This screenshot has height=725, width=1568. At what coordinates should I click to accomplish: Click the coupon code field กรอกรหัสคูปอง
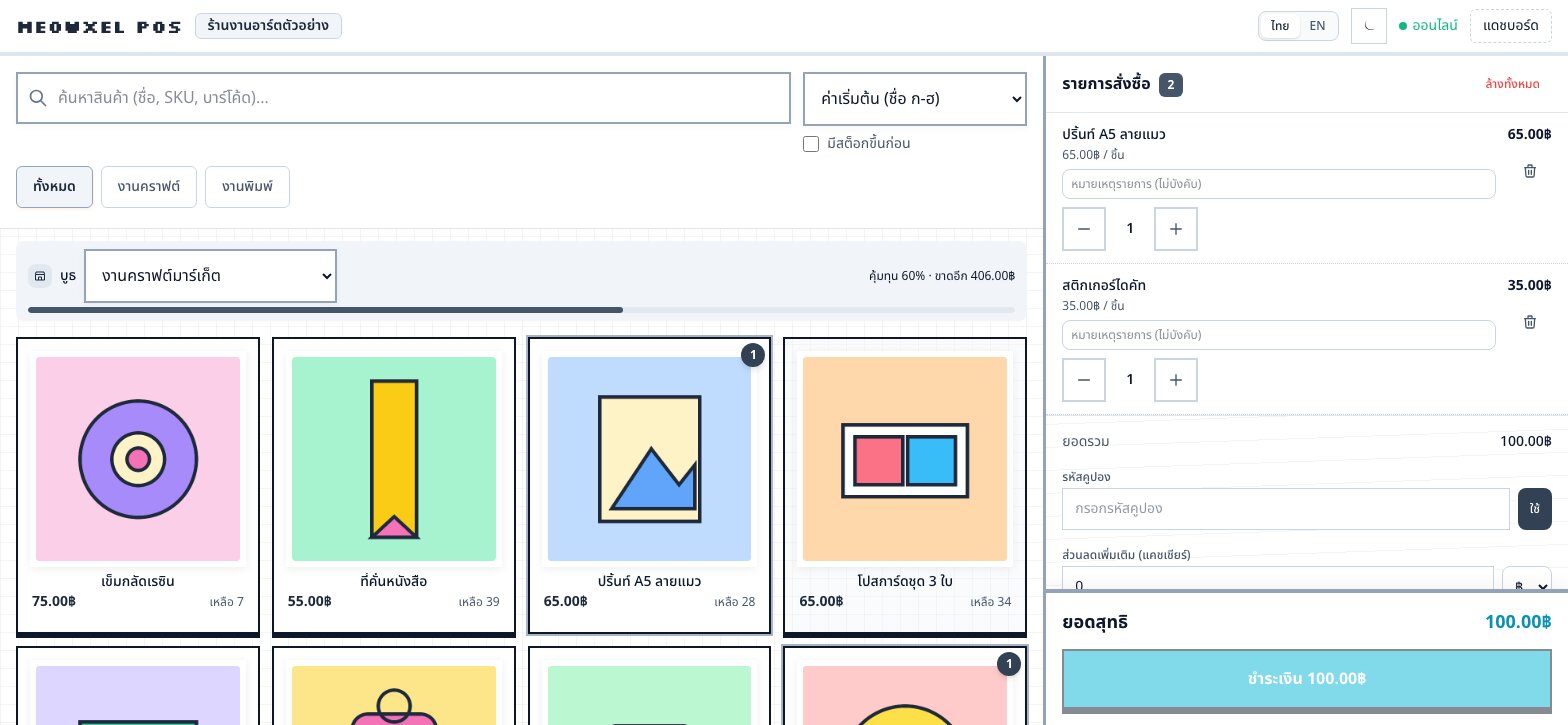coord(1285,509)
